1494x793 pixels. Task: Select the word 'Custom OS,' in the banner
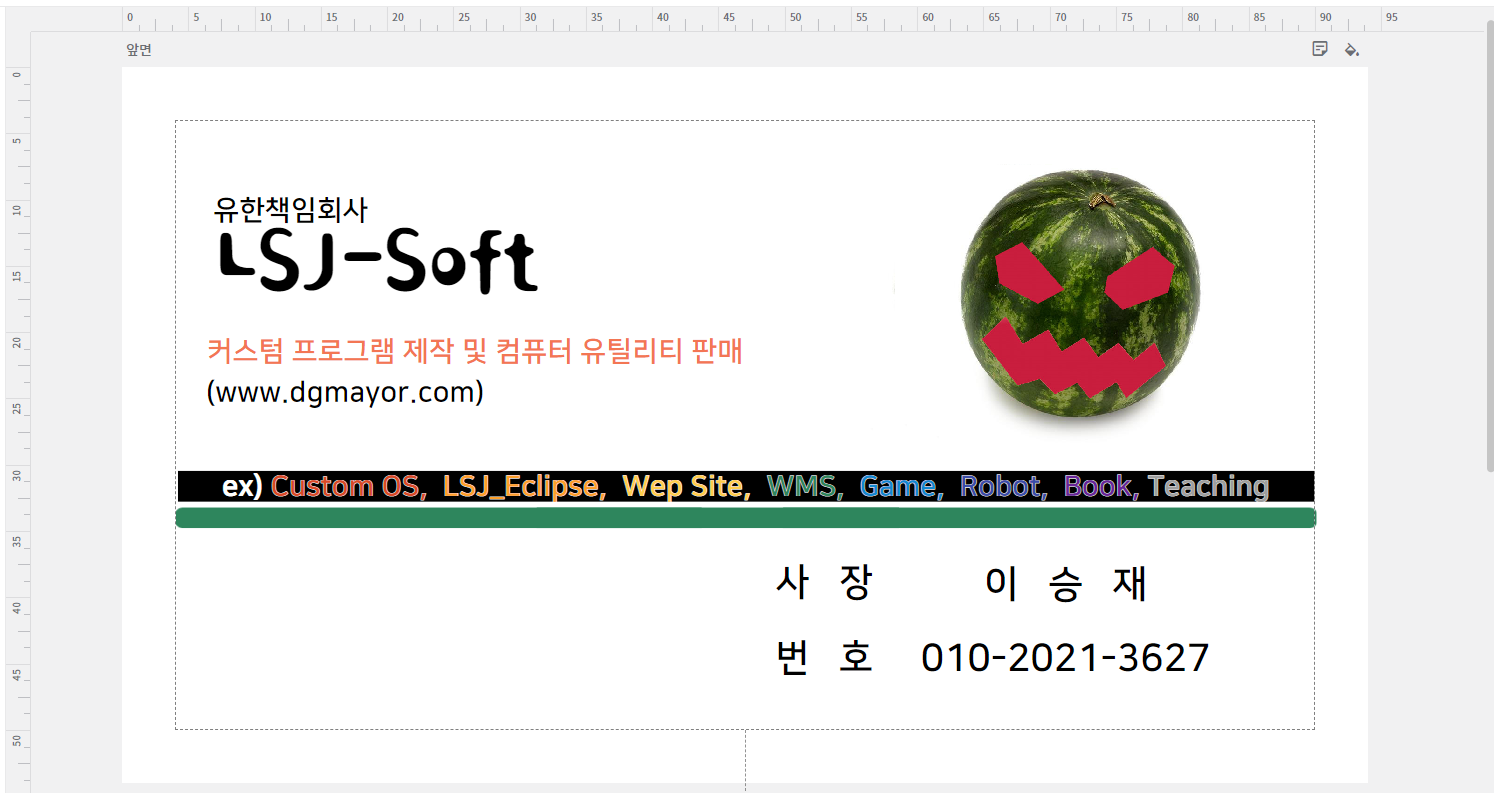coord(350,487)
